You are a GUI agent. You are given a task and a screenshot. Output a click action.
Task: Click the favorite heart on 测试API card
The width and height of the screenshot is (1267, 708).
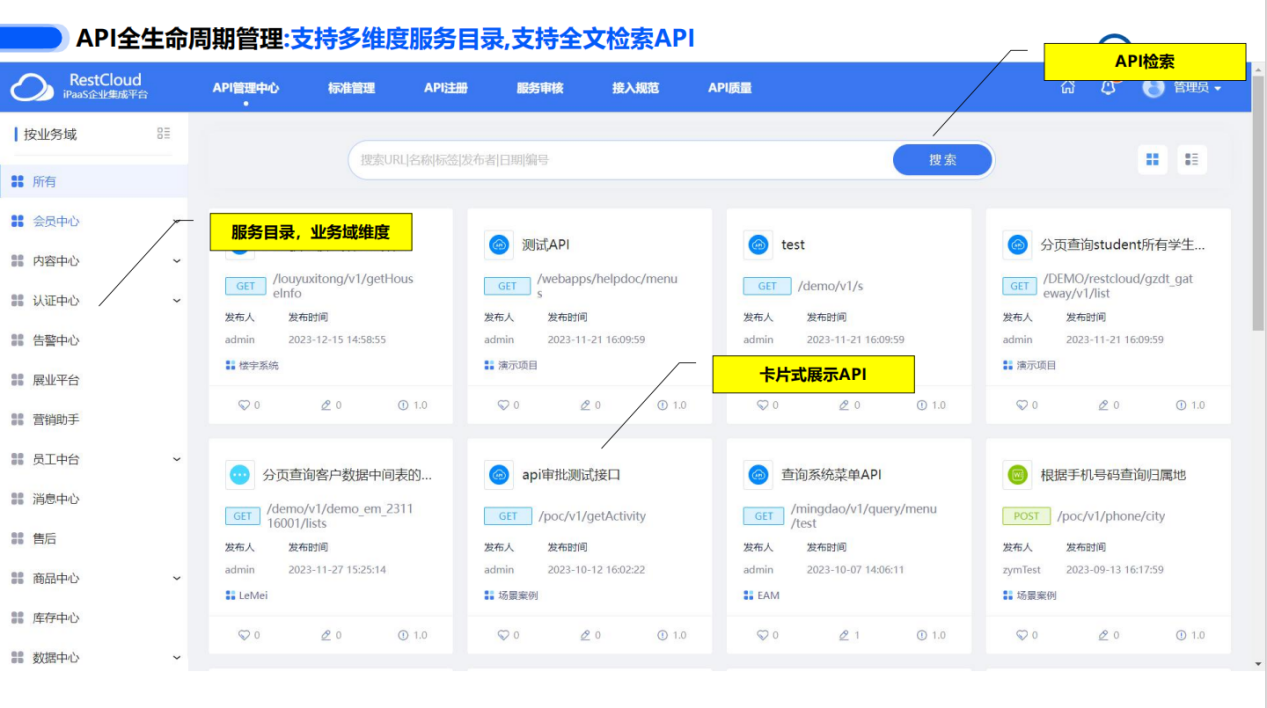click(503, 405)
